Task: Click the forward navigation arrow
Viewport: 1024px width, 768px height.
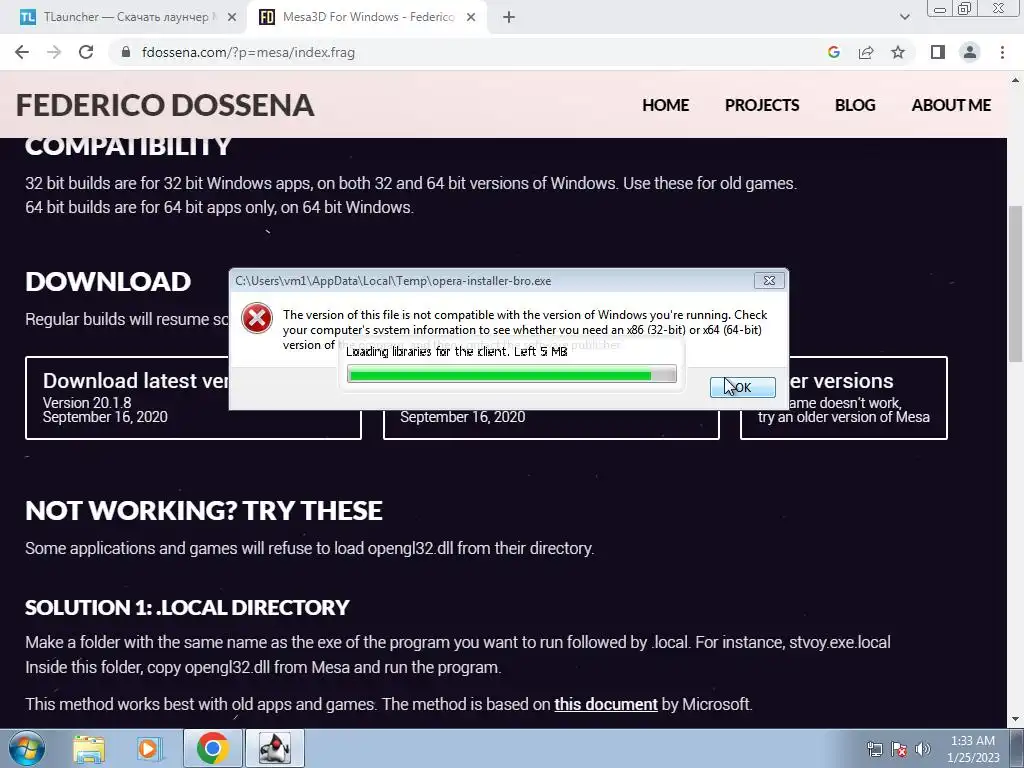Action: [54, 52]
